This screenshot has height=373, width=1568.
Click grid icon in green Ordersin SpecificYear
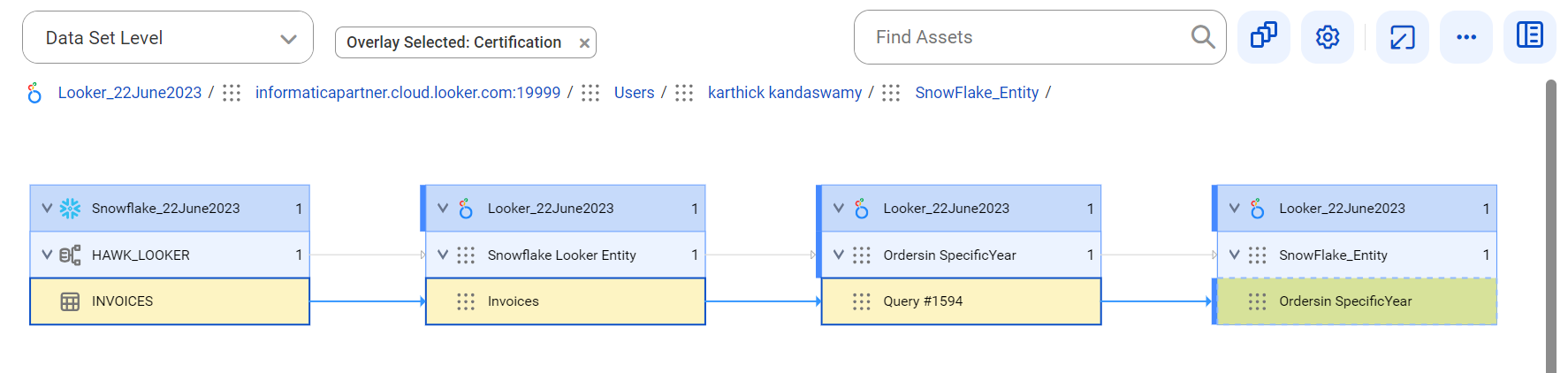(1258, 301)
